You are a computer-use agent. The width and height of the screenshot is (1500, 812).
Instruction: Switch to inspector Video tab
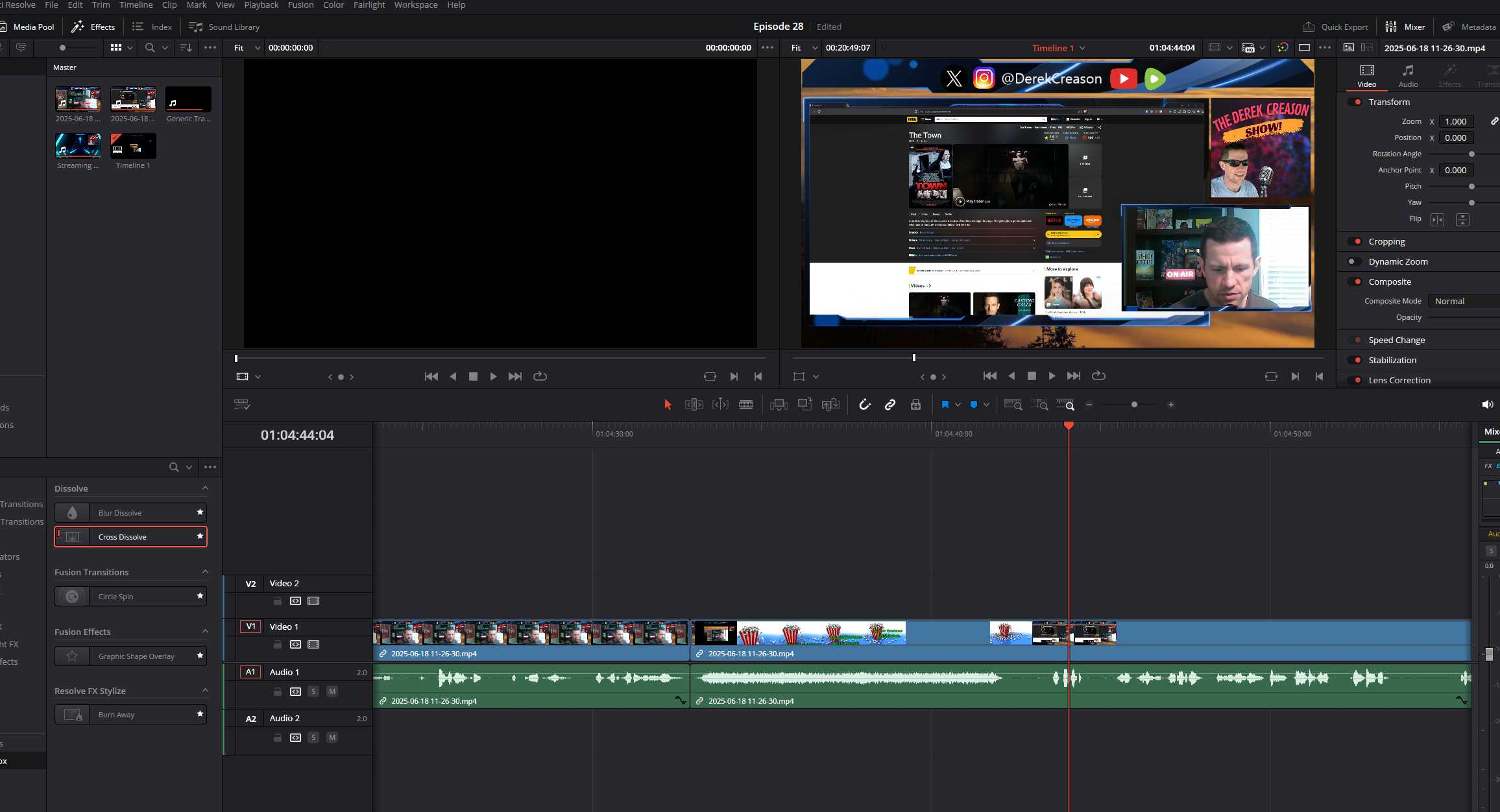click(x=1366, y=76)
